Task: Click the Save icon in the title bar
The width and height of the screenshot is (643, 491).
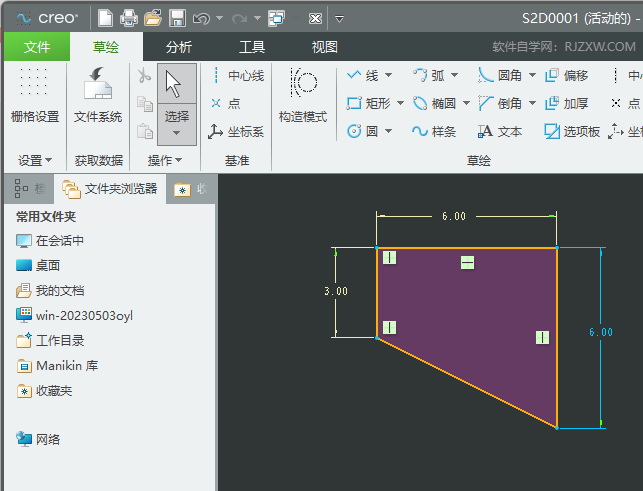Action: point(177,18)
